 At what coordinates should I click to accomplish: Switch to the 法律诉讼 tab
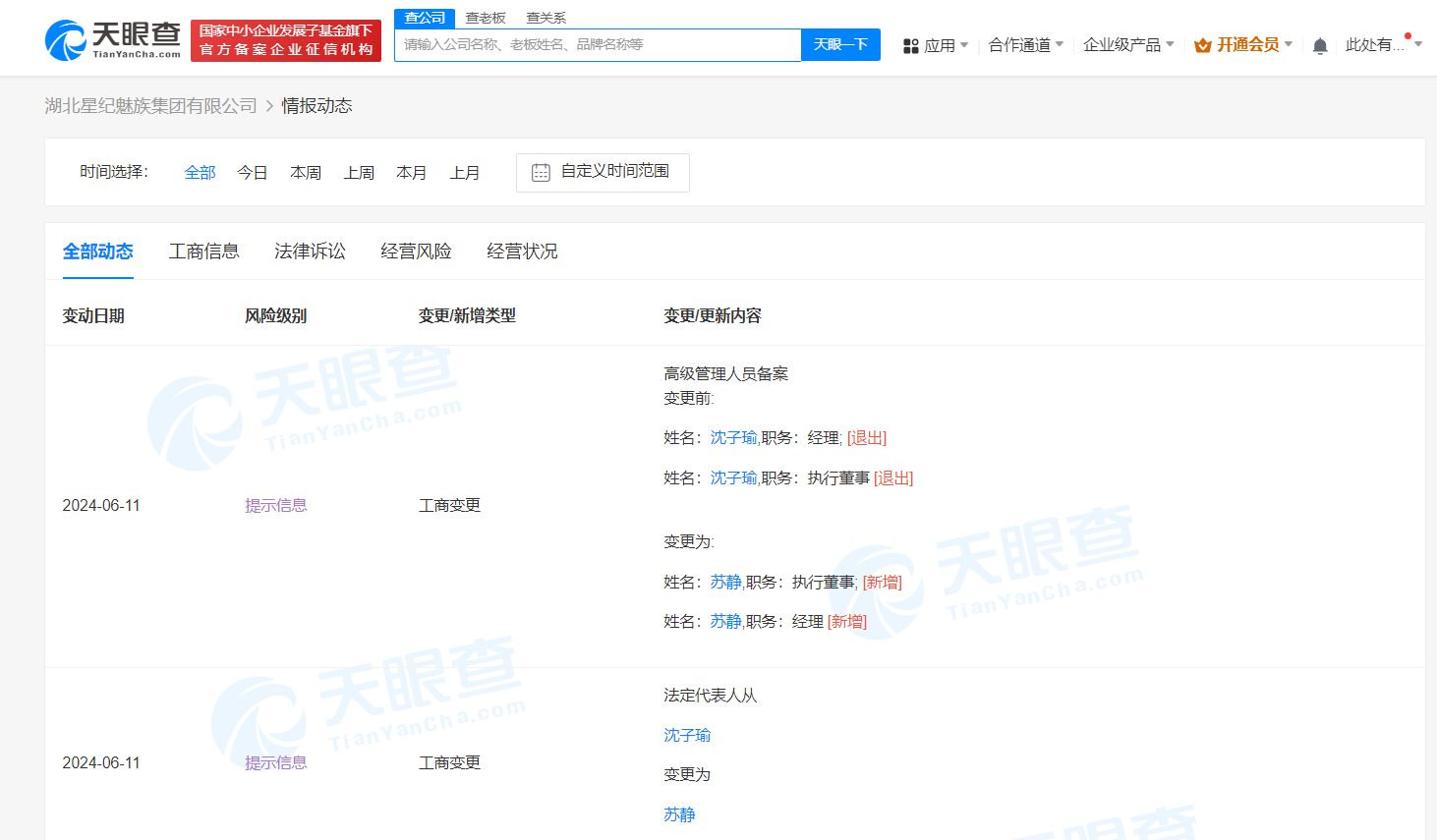pyautogui.click(x=311, y=252)
